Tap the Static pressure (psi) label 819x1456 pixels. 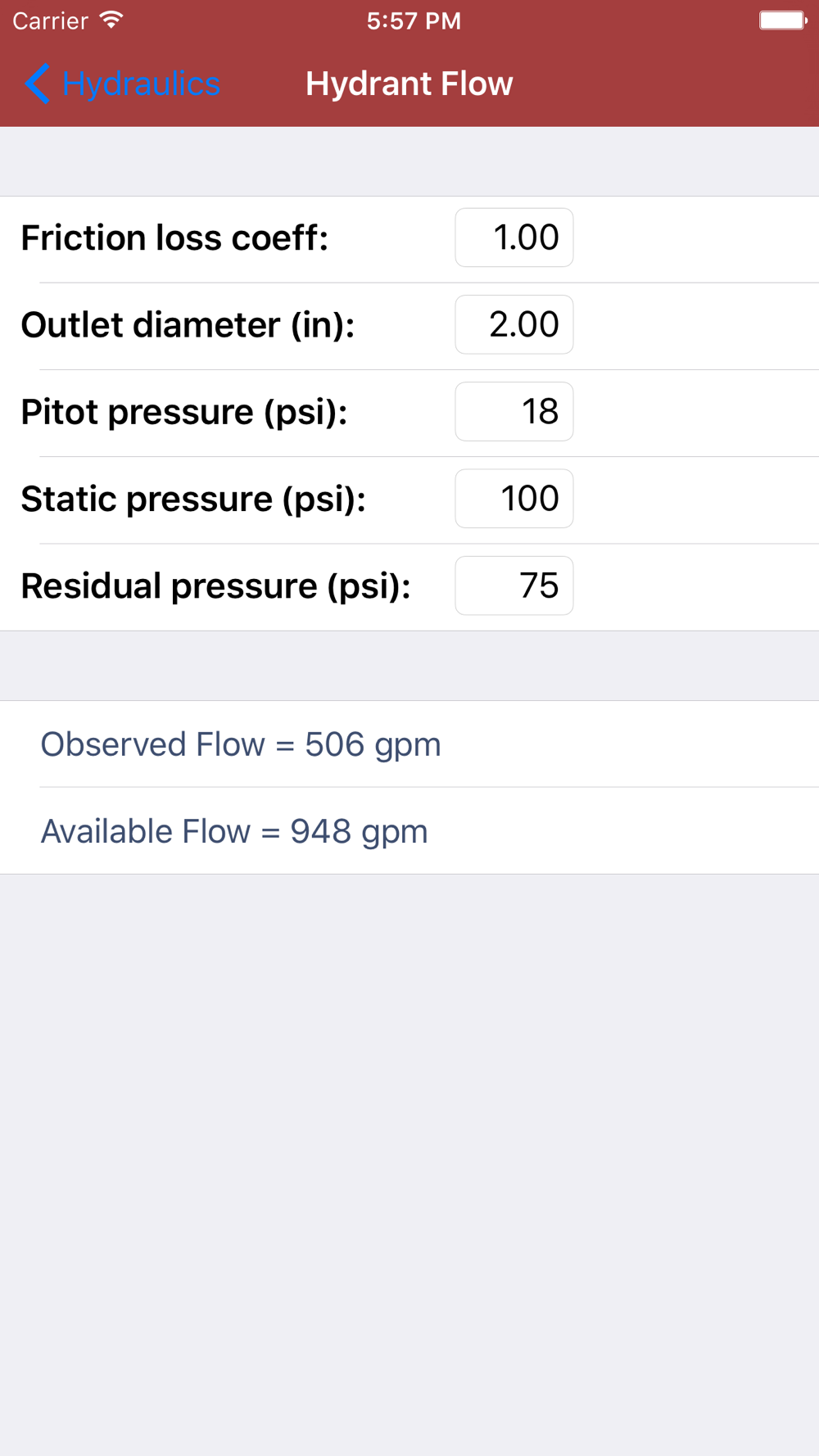[193, 499]
